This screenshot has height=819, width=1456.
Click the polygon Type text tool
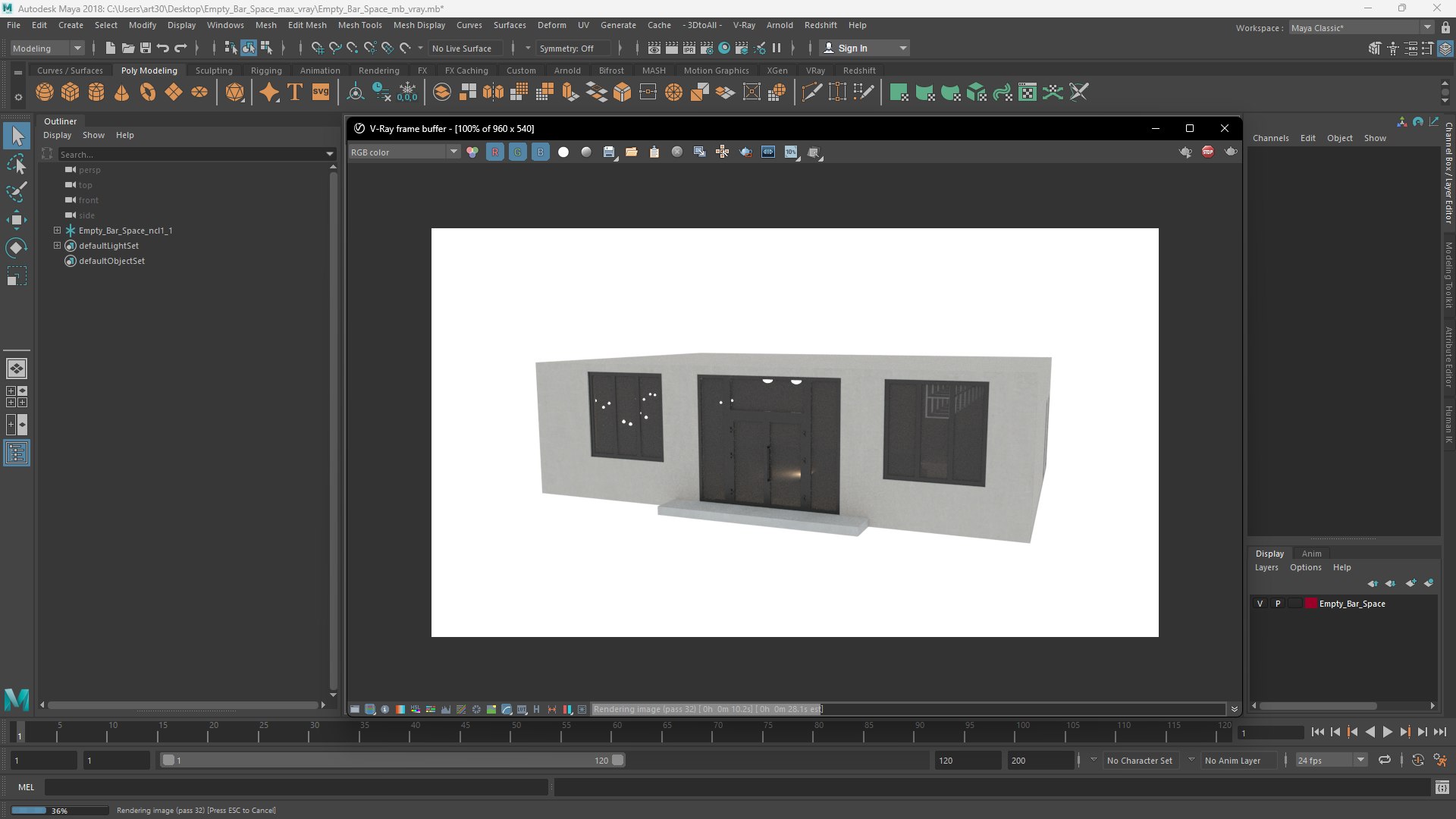pyautogui.click(x=295, y=93)
